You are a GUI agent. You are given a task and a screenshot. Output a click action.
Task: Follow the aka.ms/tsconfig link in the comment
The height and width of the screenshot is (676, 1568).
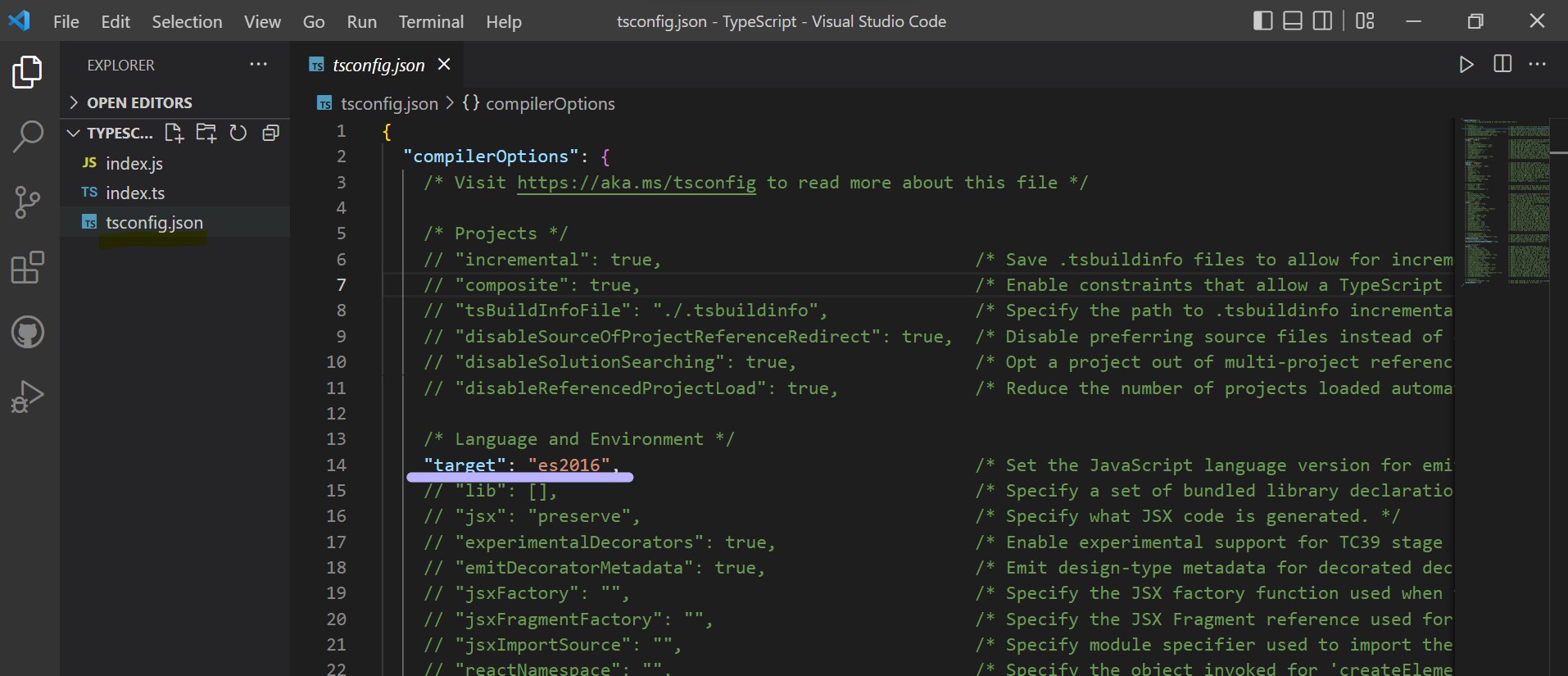[x=636, y=183]
